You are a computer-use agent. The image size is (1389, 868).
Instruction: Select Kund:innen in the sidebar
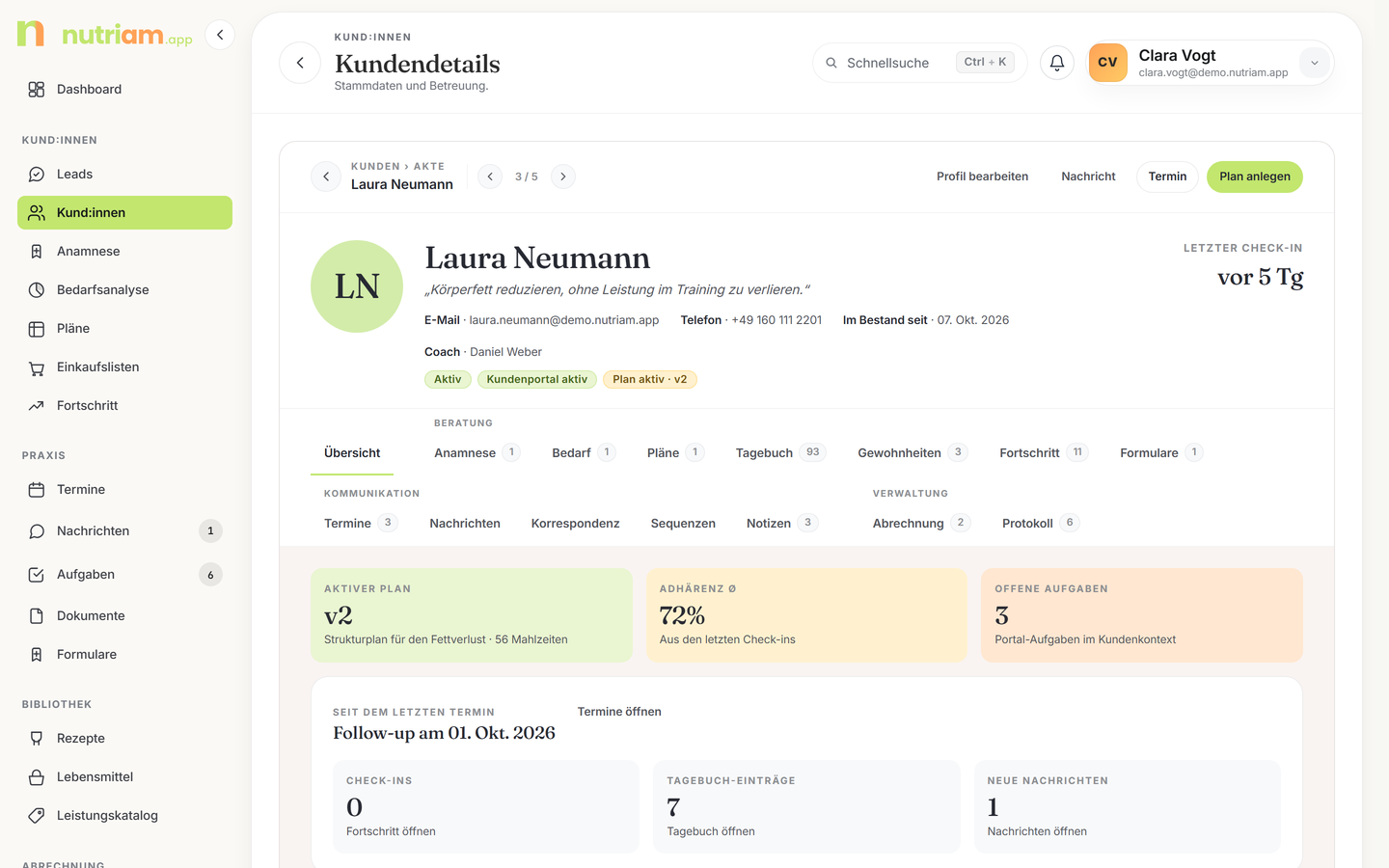(x=124, y=213)
